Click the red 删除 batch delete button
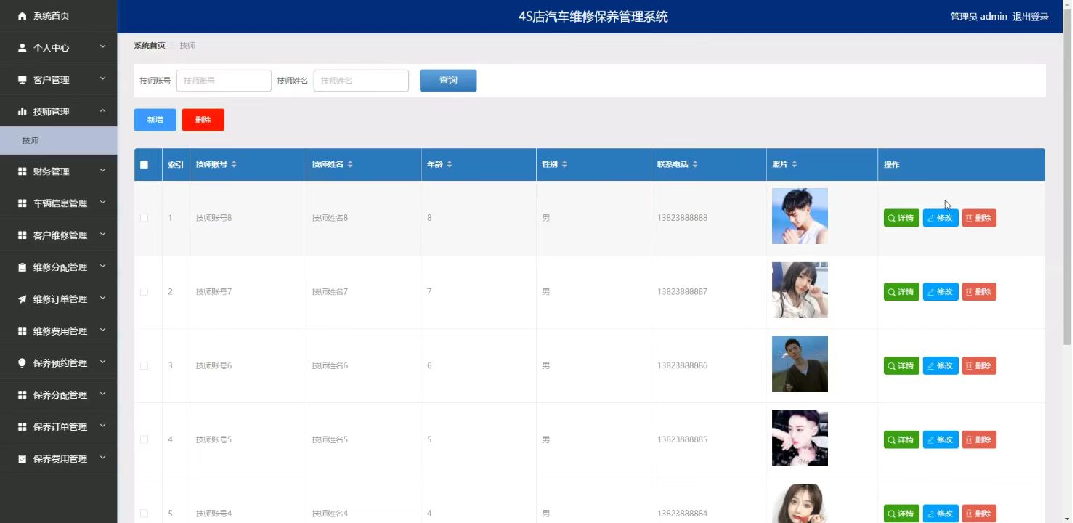1073x523 pixels. (203, 120)
